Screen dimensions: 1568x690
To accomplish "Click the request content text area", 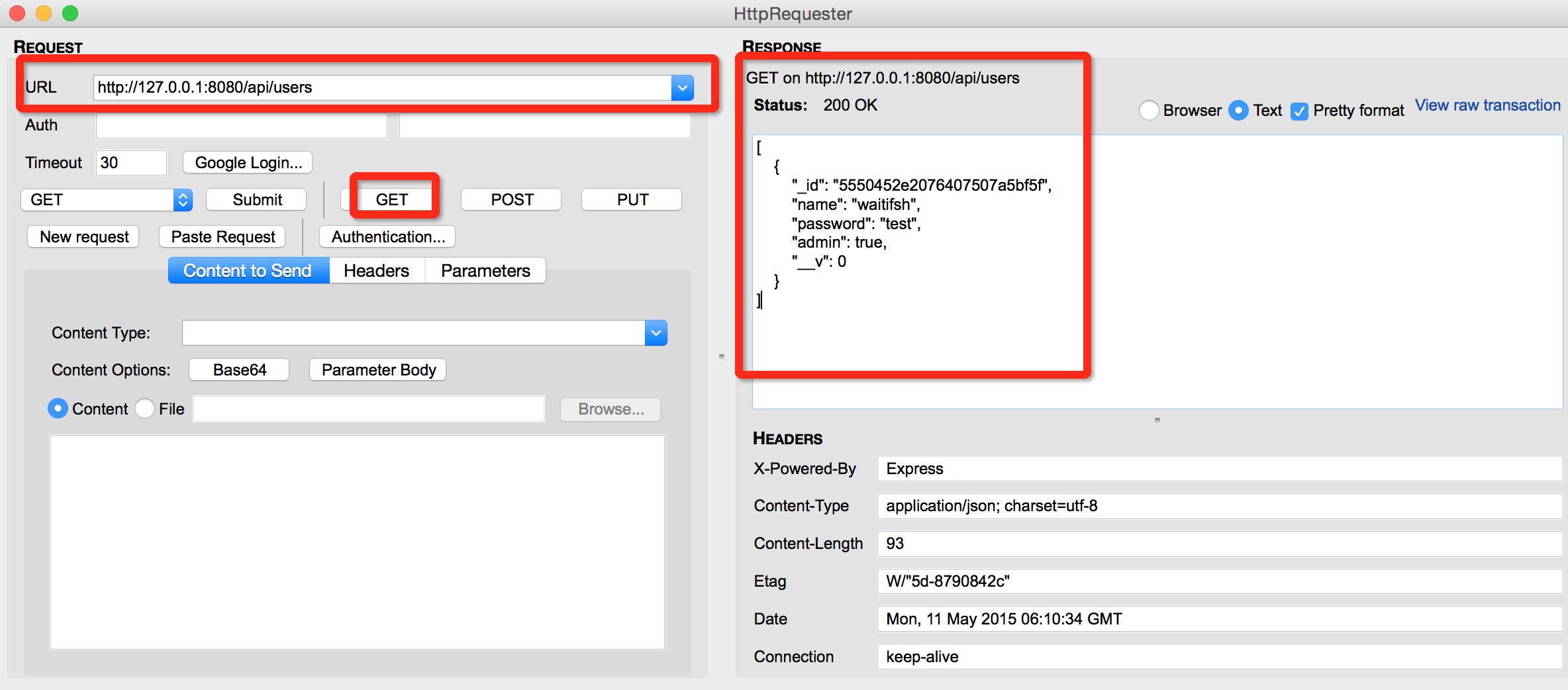I will click(x=357, y=542).
